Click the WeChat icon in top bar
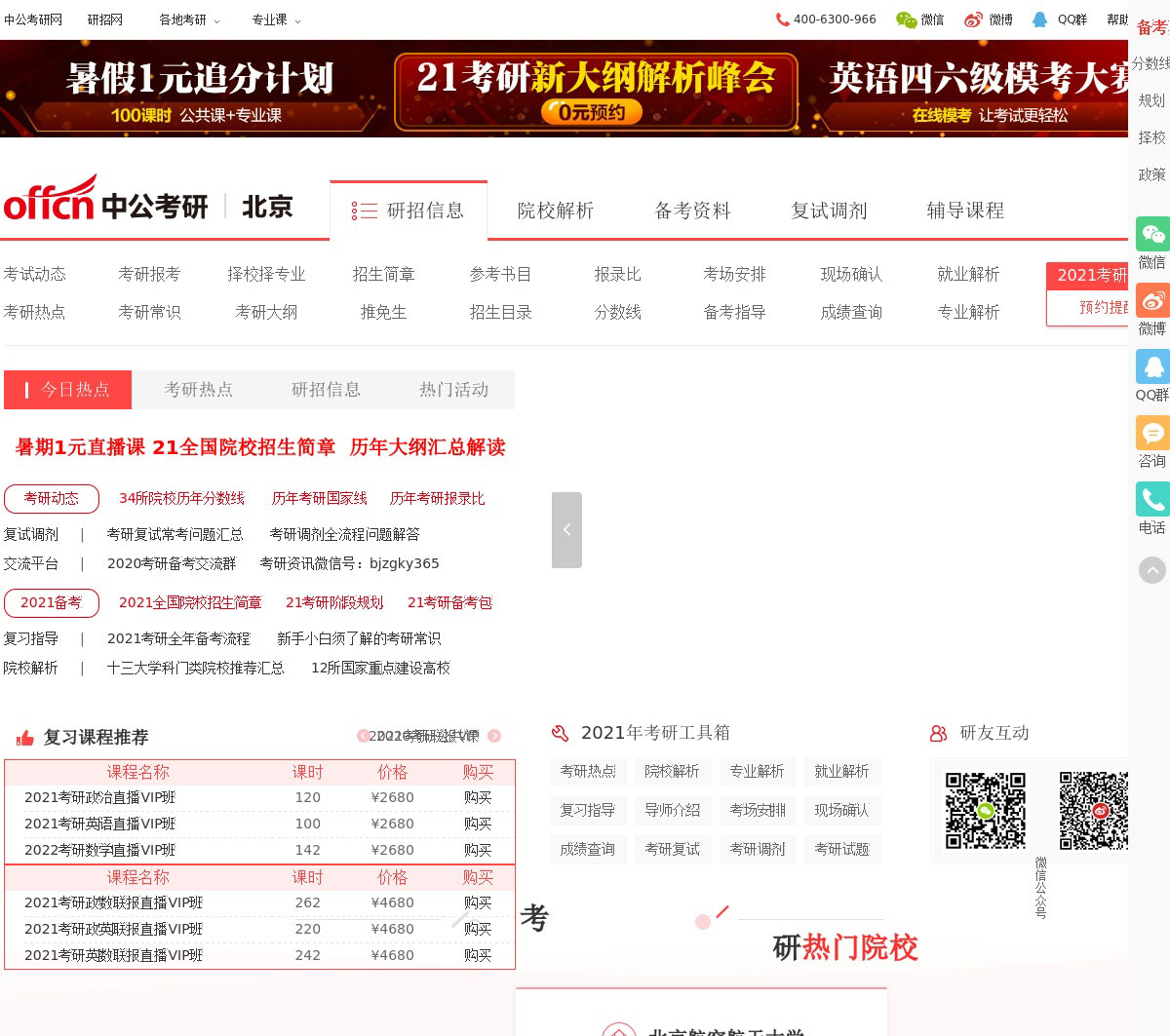 click(x=907, y=19)
